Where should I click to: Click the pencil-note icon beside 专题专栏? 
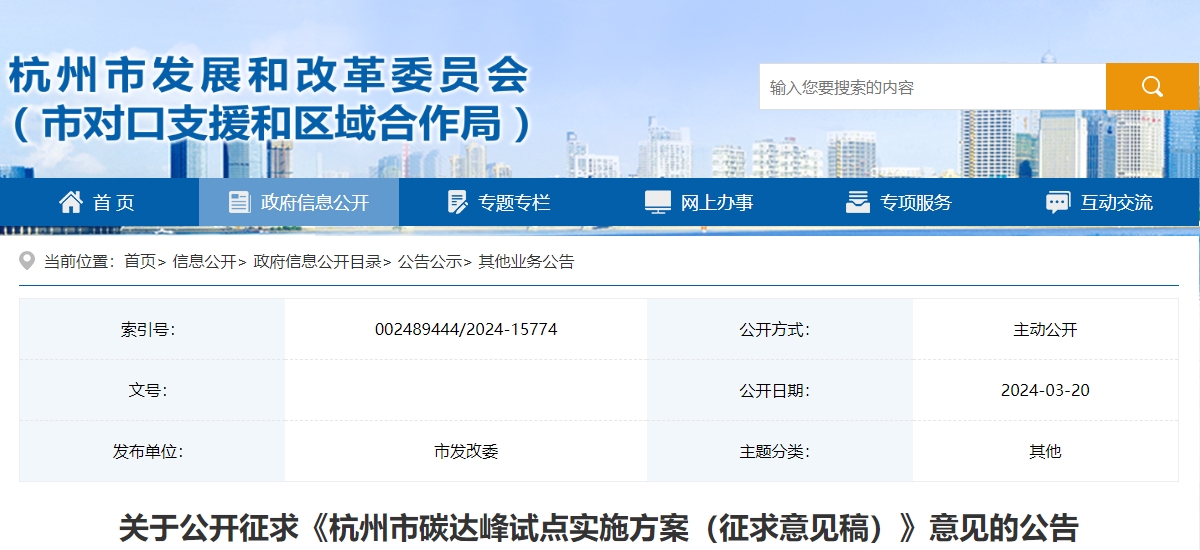tap(458, 202)
